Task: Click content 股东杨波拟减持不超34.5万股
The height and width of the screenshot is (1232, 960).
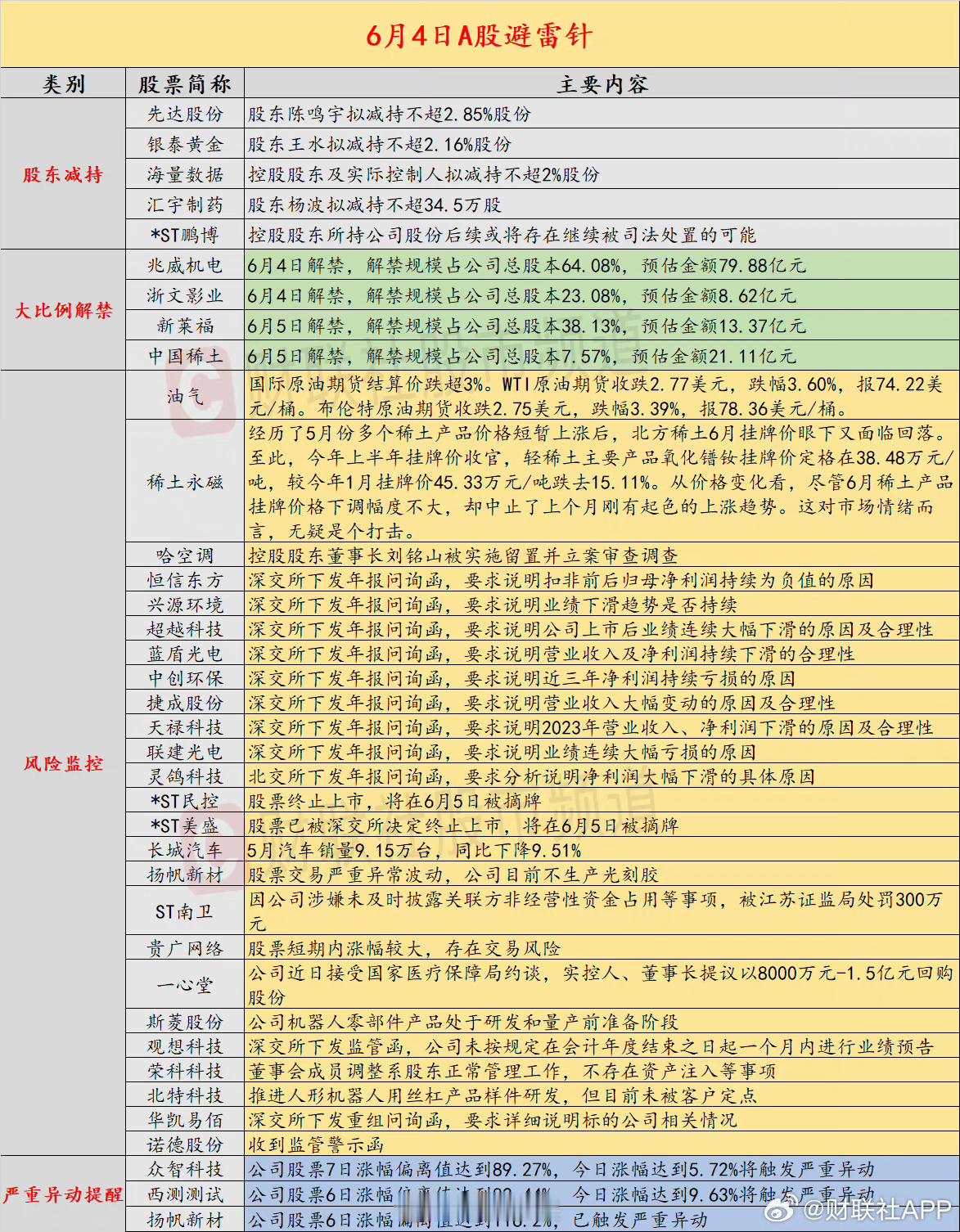Action: pos(375,205)
